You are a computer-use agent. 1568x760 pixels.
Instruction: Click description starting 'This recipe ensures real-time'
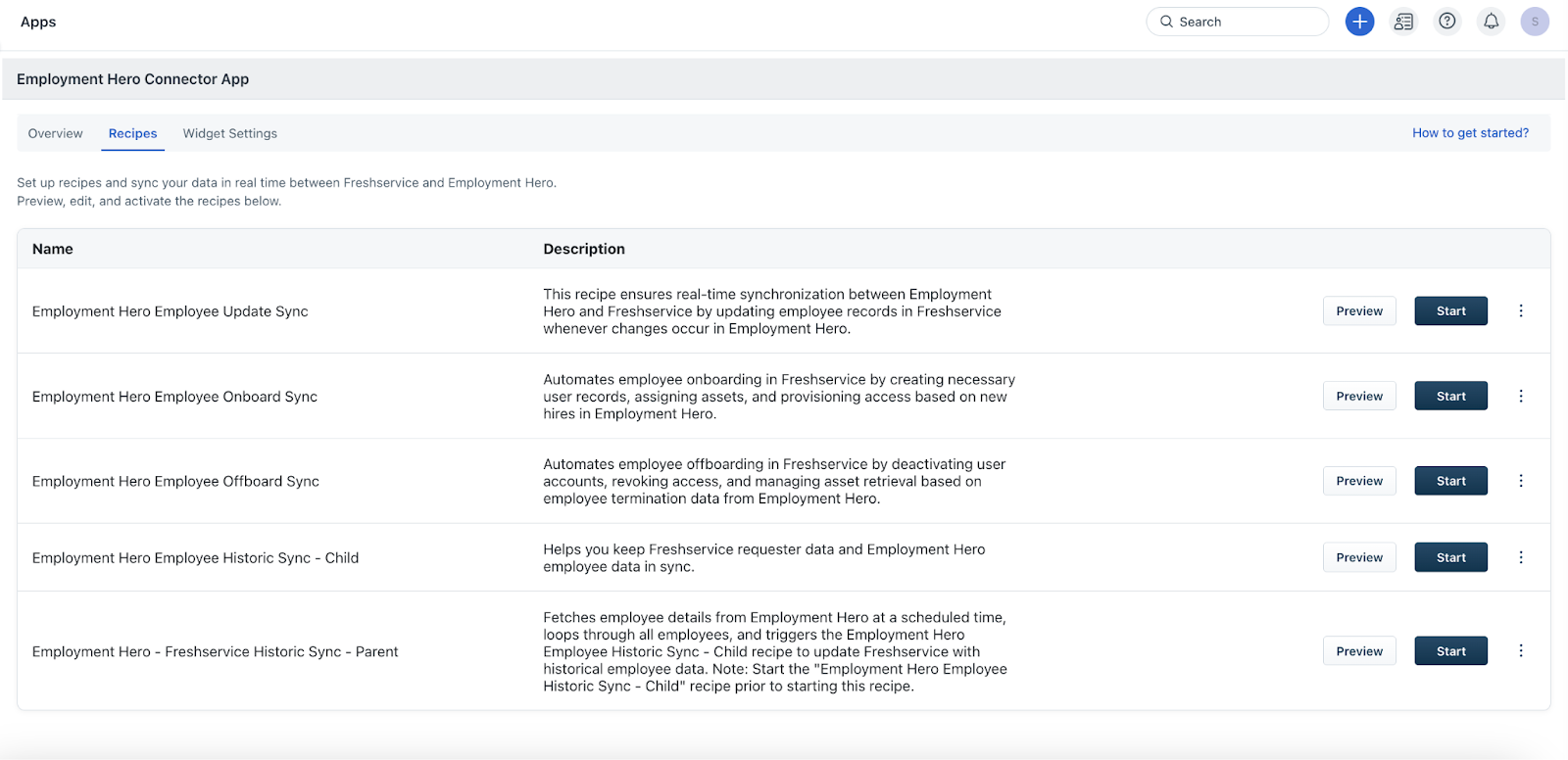[x=772, y=311]
